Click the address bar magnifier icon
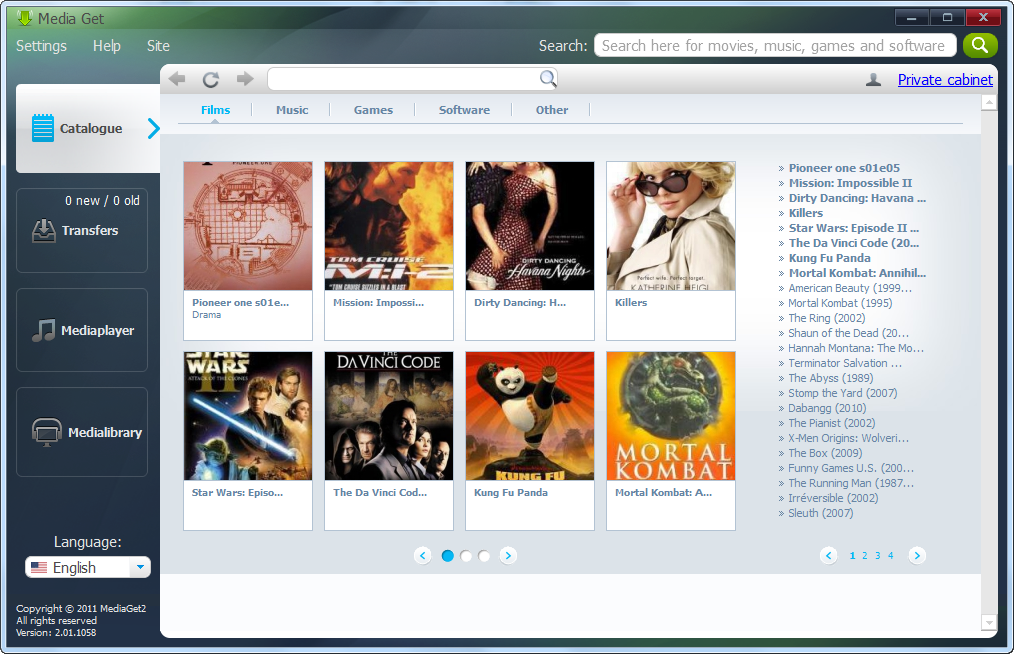Screen dimensions: 1014x654 click(x=548, y=78)
